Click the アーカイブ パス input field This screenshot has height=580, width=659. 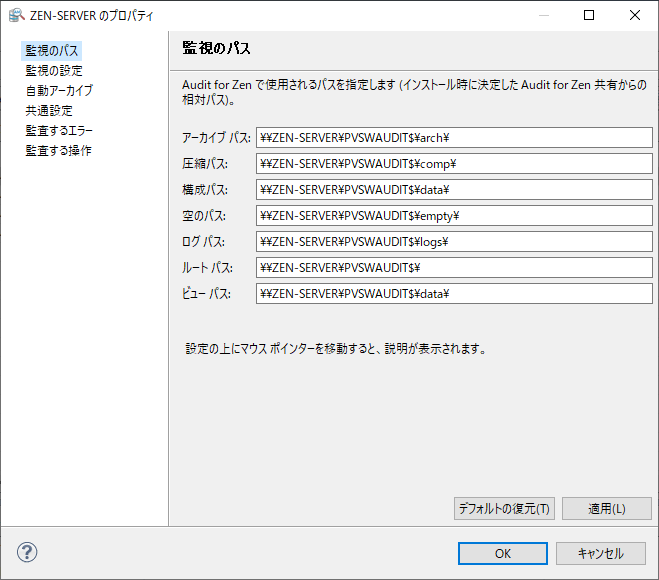(x=453, y=138)
